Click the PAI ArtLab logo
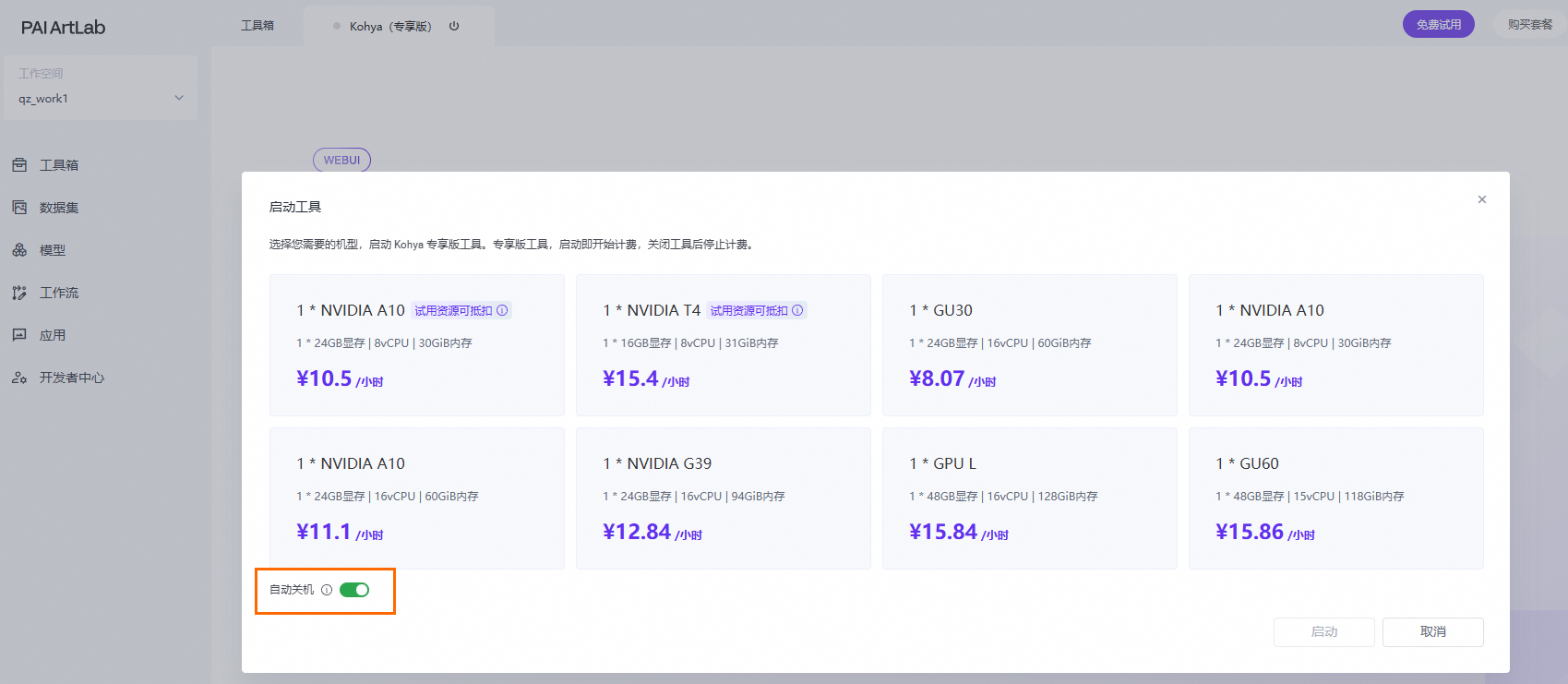The height and width of the screenshot is (684, 1568). 63,28
